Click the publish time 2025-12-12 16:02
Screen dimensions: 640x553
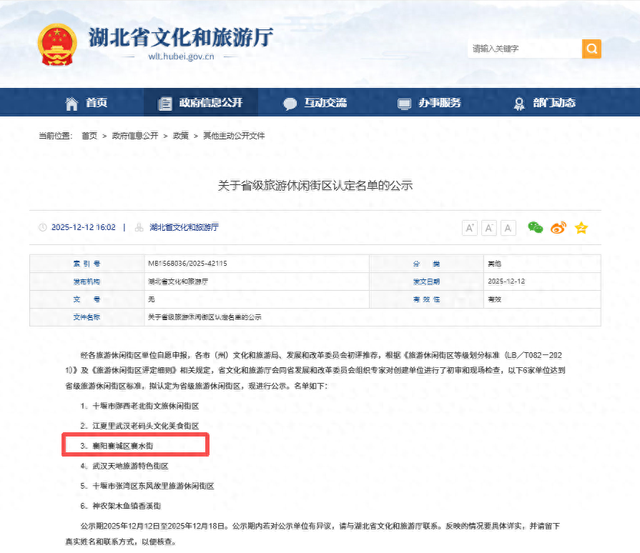pyautogui.click(x=83, y=227)
